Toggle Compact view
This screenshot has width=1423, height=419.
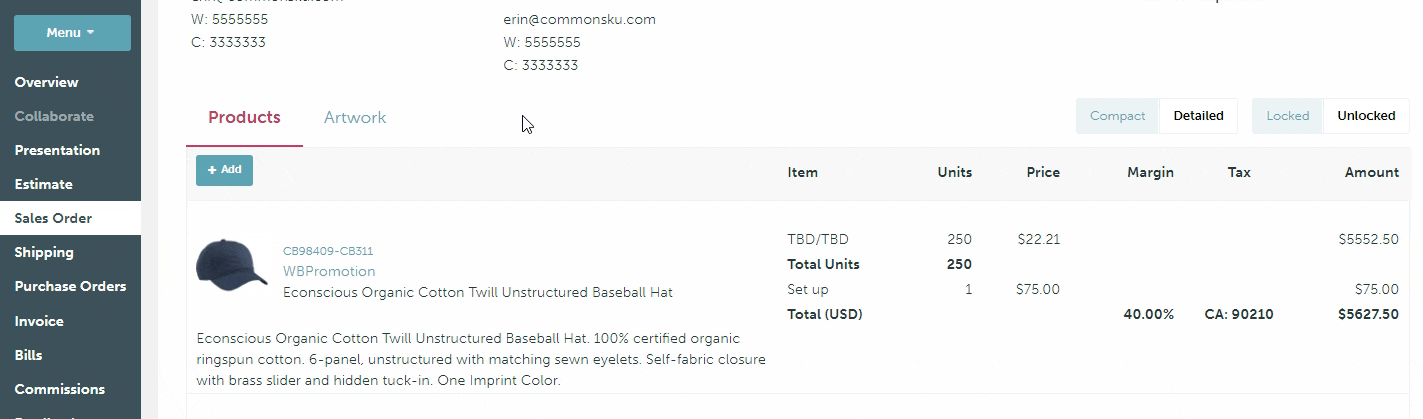click(x=1117, y=116)
